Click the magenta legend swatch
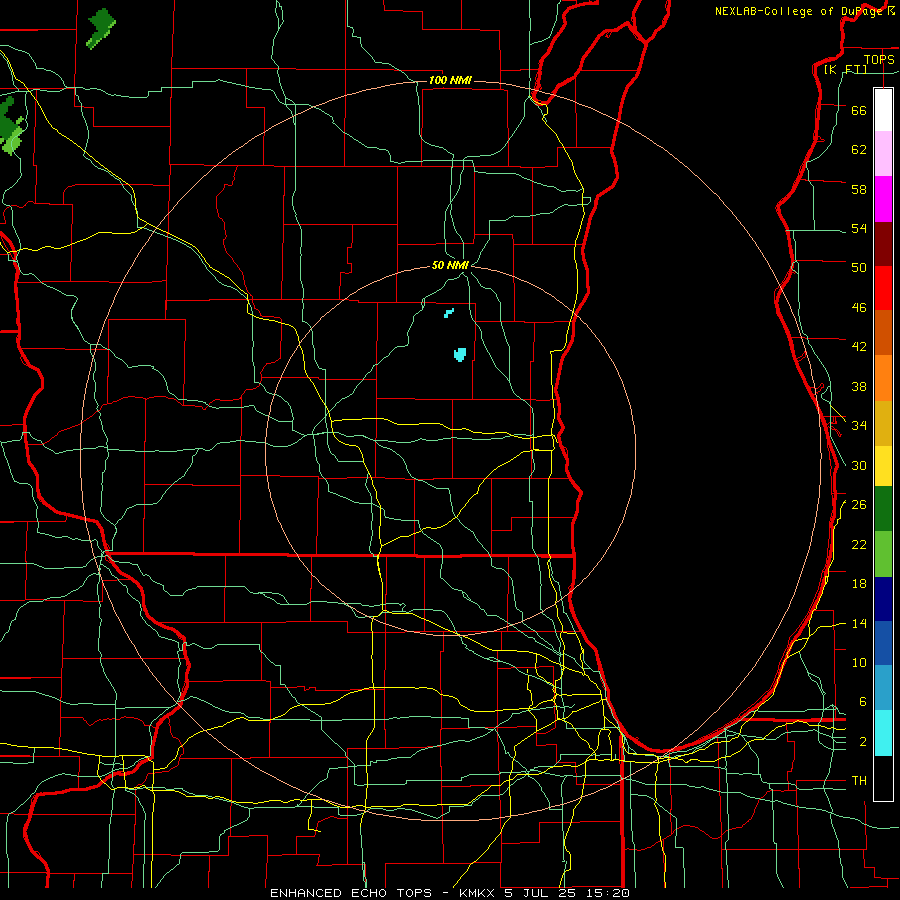Image resolution: width=900 pixels, height=900 pixels. tap(883, 199)
